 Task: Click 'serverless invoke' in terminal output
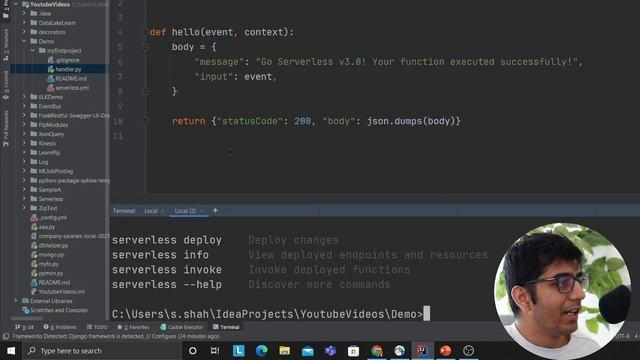pos(167,270)
